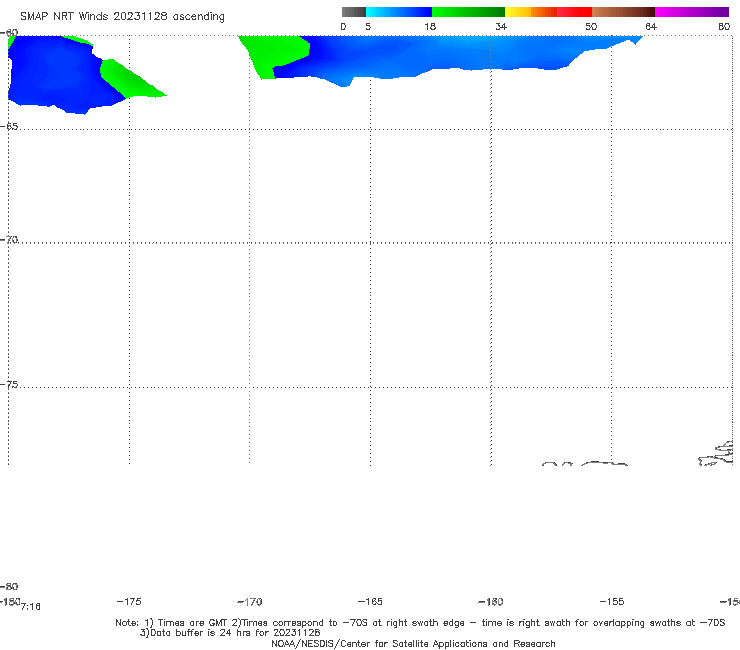
Task: Click the latitude label '-65'
Action: tap(9, 127)
